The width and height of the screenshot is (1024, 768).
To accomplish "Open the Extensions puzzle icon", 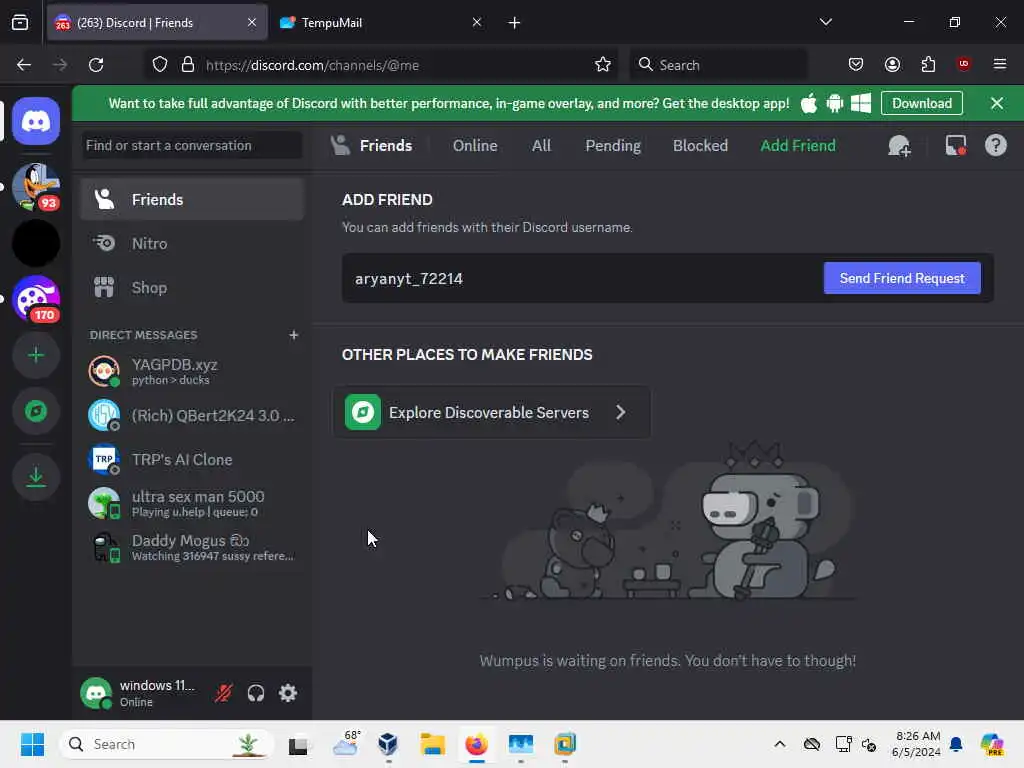I will pyautogui.click(x=928, y=65).
